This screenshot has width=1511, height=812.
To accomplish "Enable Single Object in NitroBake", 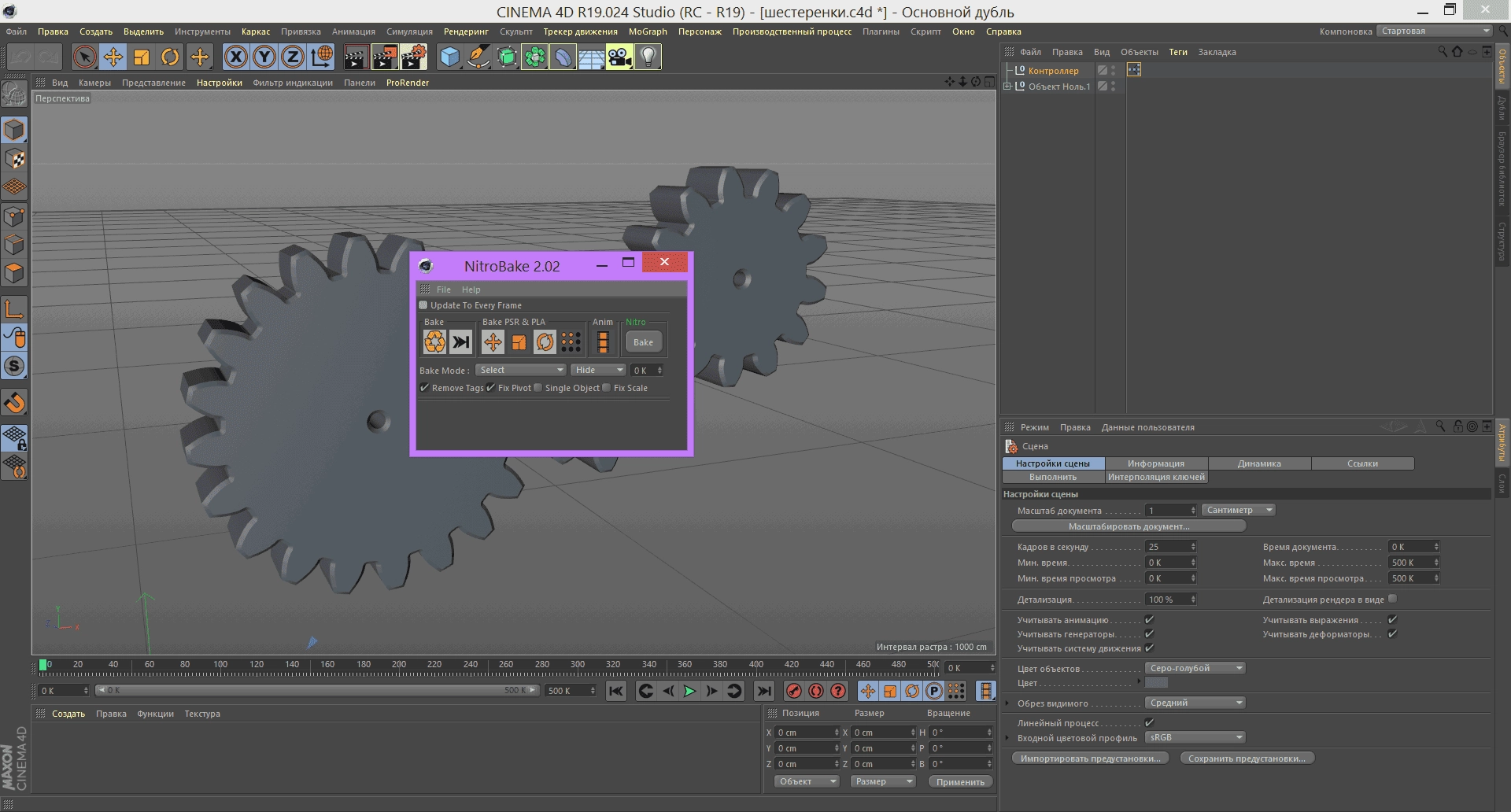I will click(x=538, y=387).
